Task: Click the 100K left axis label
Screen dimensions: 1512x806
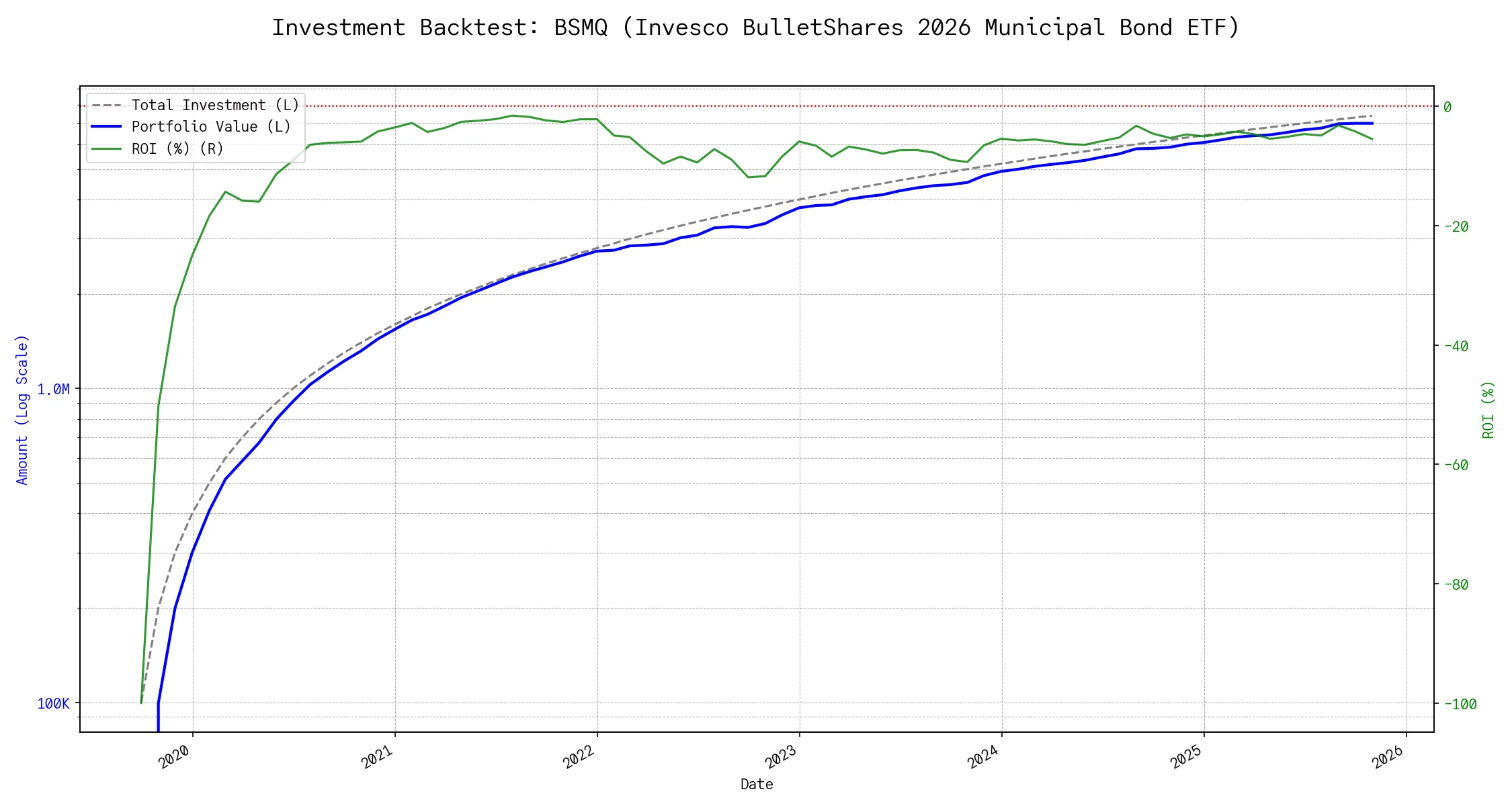Action: pyautogui.click(x=53, y=704)
